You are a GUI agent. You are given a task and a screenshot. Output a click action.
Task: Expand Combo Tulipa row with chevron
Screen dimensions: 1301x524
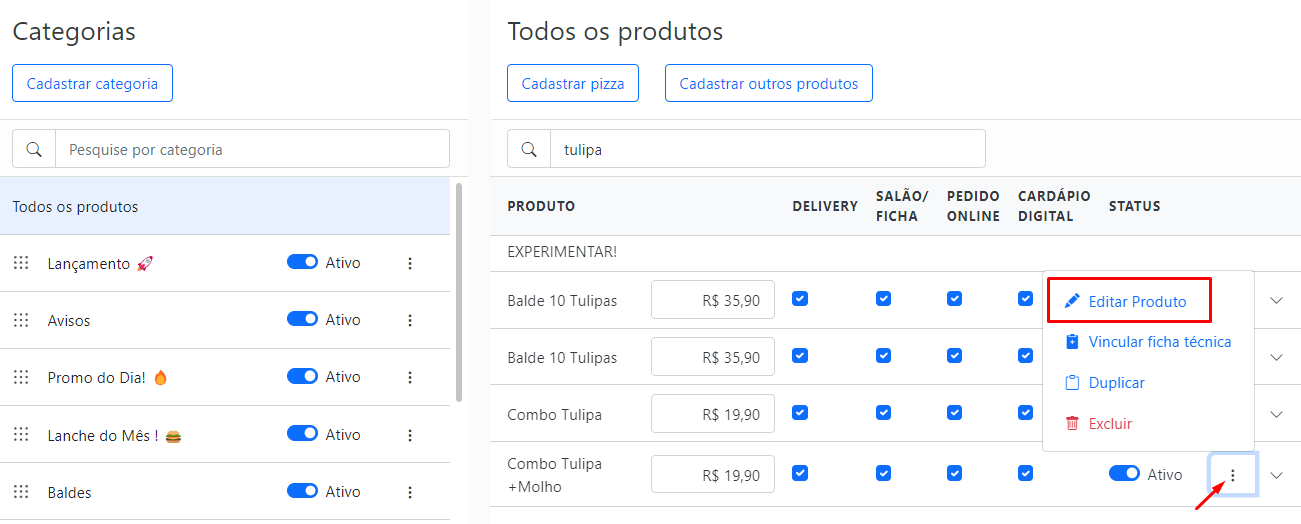tap(1276, 414)
